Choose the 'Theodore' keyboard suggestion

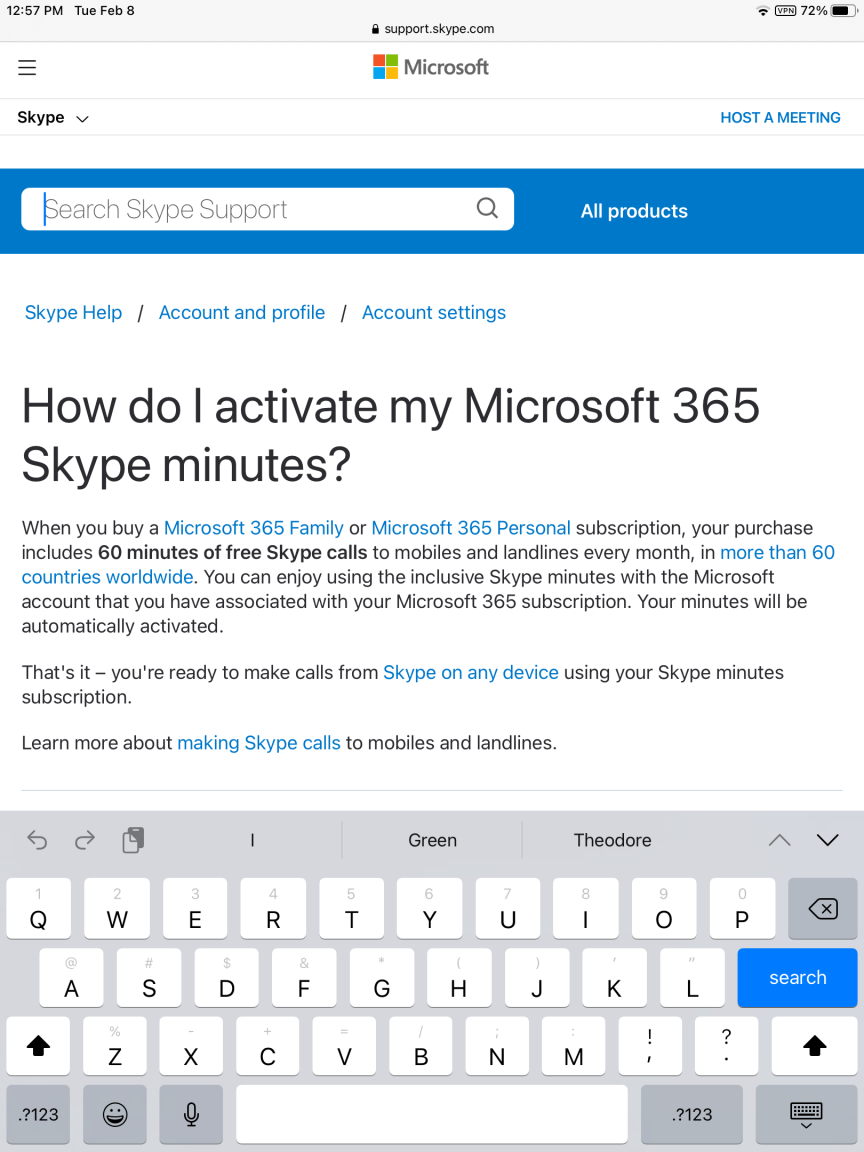pyautogui.click(x=612, y=840)
